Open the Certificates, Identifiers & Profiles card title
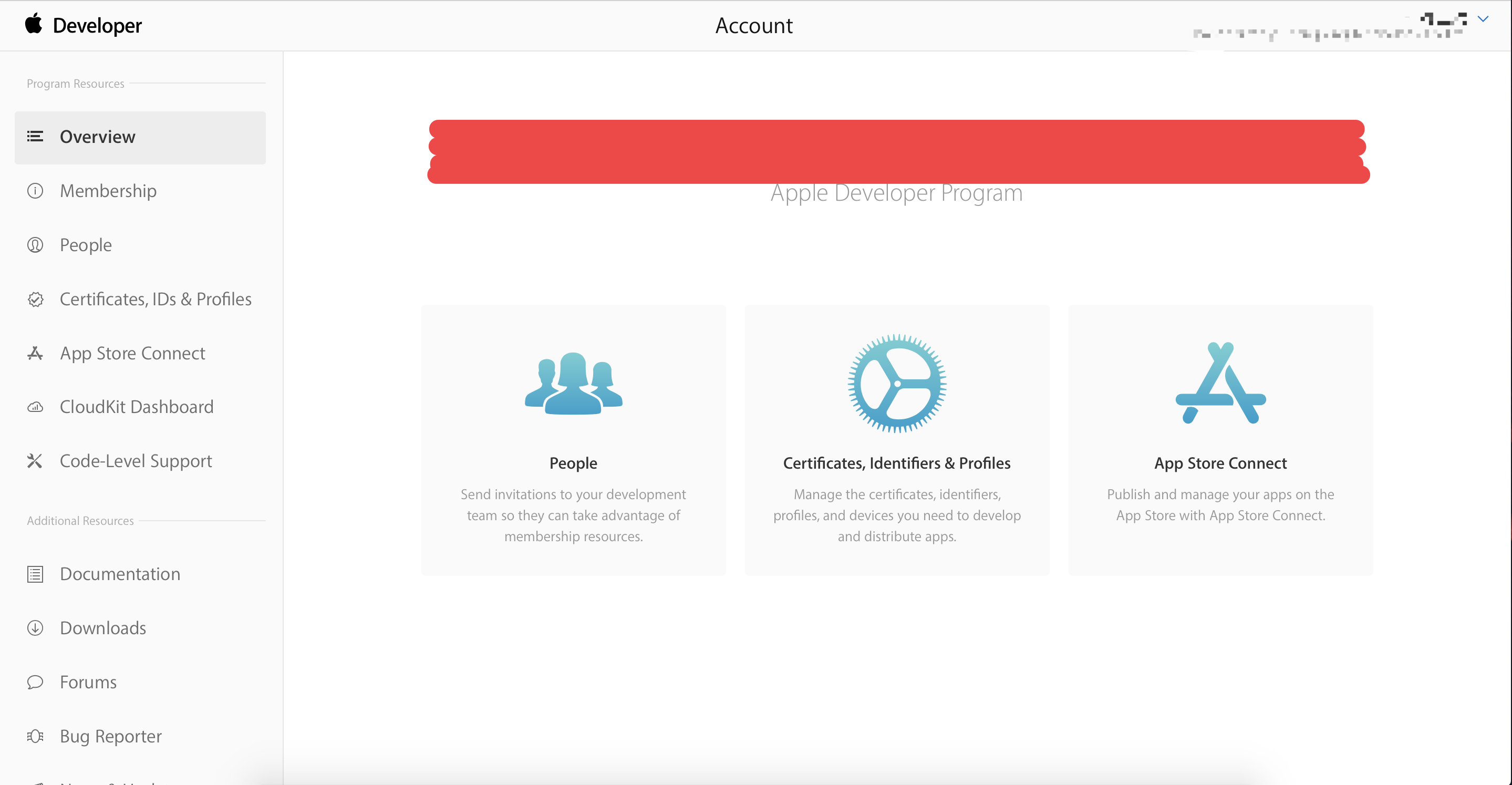Image resolution: width=1512 pixels, height=785 pixels. [896, 463]
